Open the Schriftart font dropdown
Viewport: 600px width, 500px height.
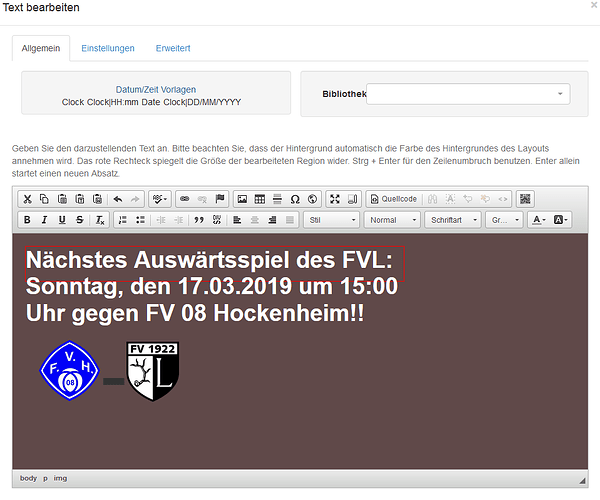[453, 220]
